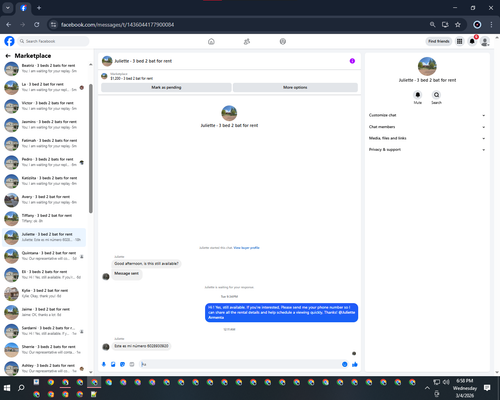This screenshot has width=500, height=400.
Task: Open Windows Start menu
Action: (x=7, y=388)
